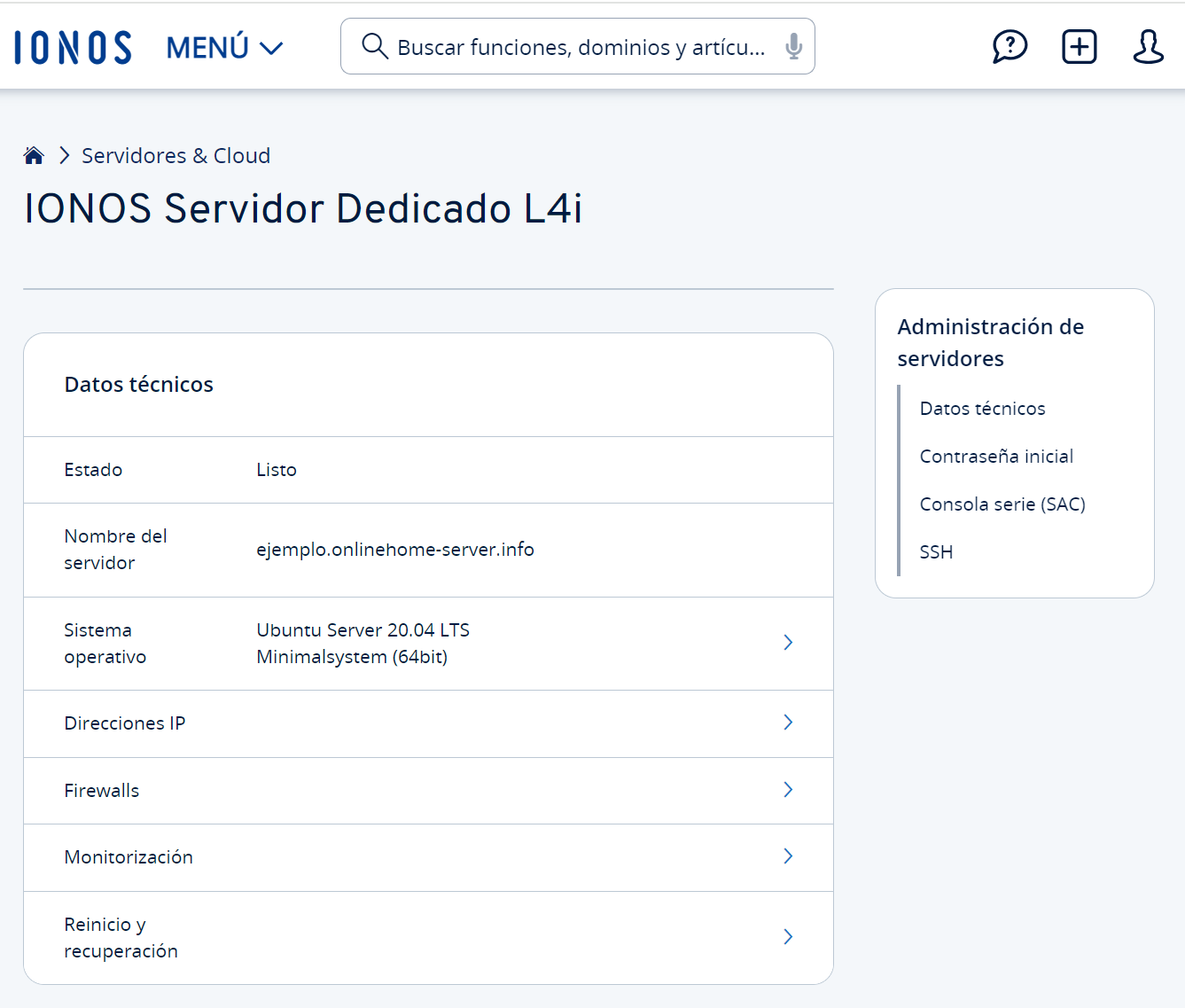Image resolution: width=1185 pixels, height=1008 pixels.
Task: Open the MENÚ dropdown
Action: point(224,48)
